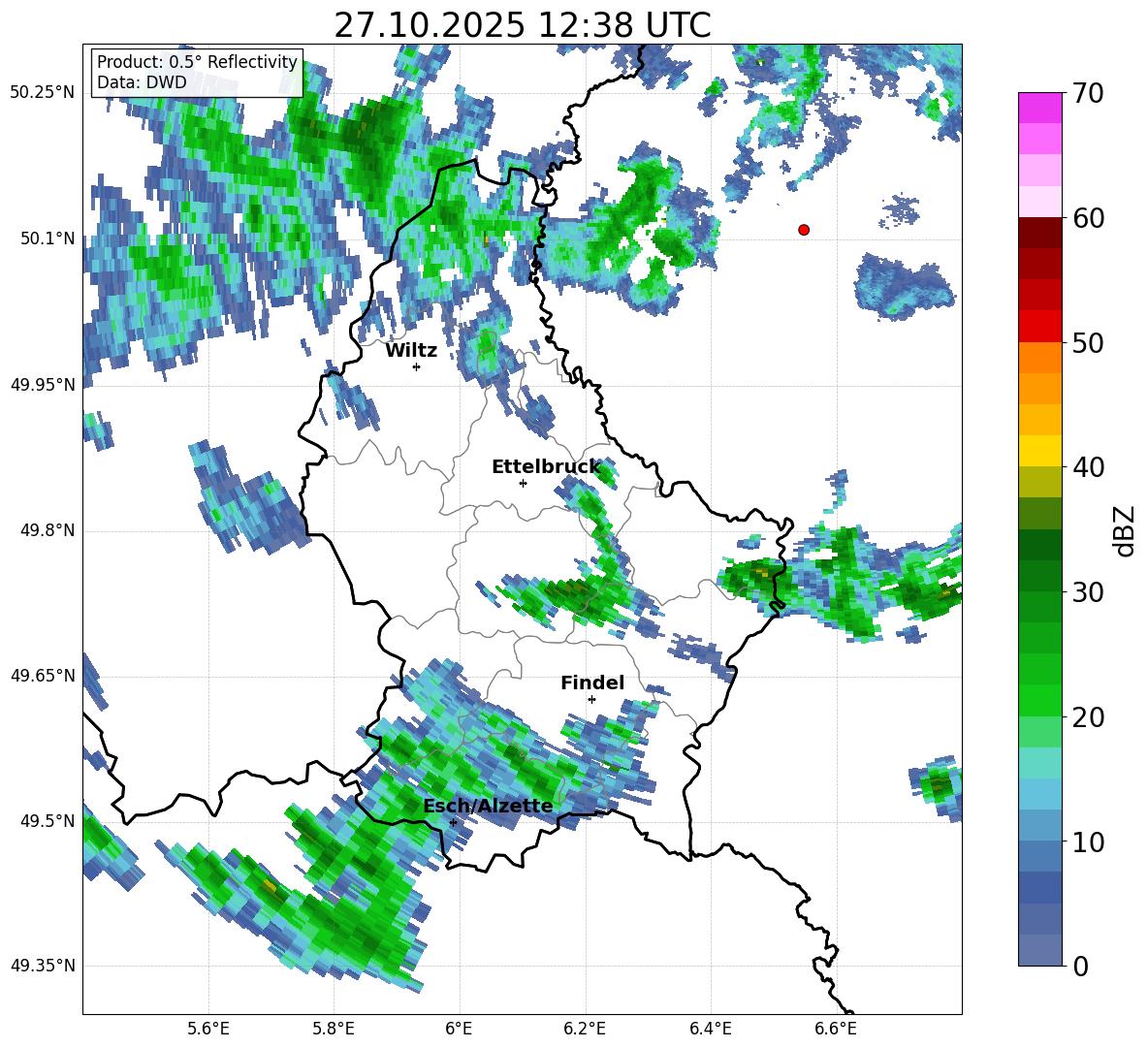This screenshot has height=1048, width=1148.
Task: Click the 6.4°E longitude label
Action: tap(710, 1029)
